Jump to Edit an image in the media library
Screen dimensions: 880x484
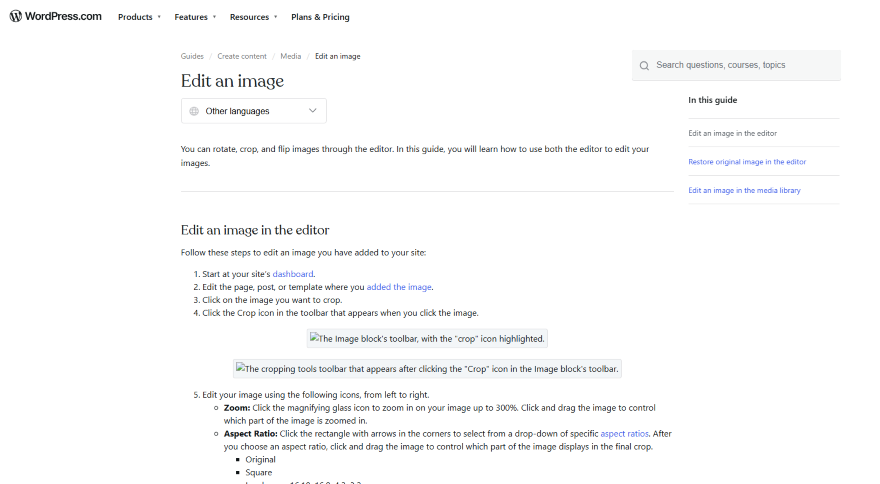coord(744,190)
